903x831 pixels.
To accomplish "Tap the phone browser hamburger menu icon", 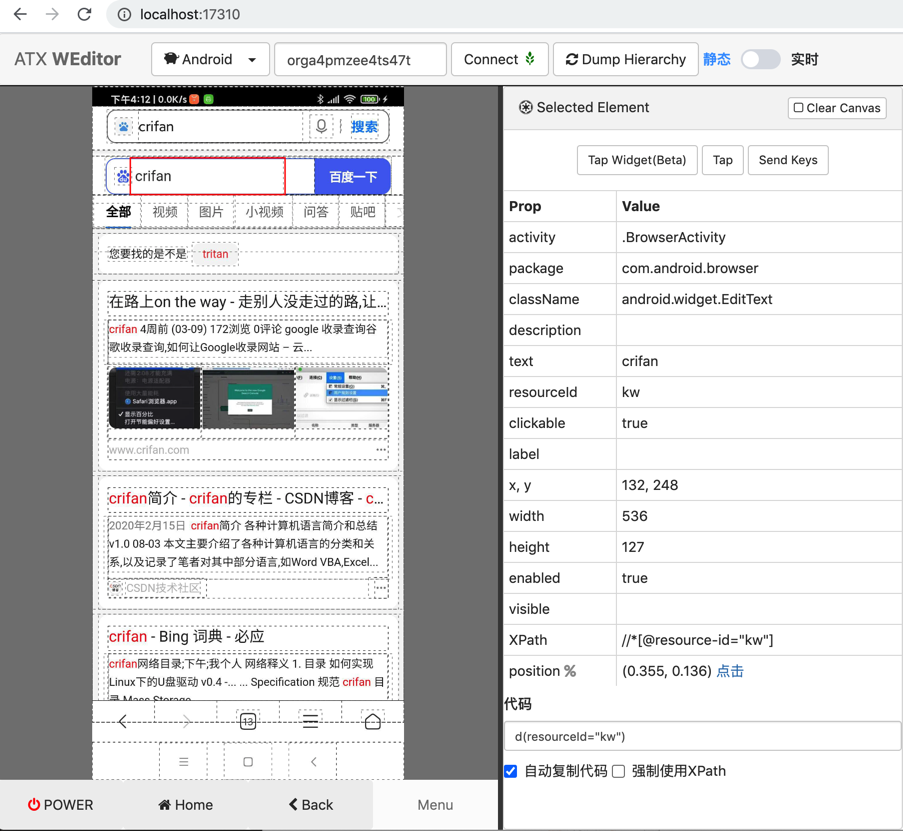I will 310,721.
